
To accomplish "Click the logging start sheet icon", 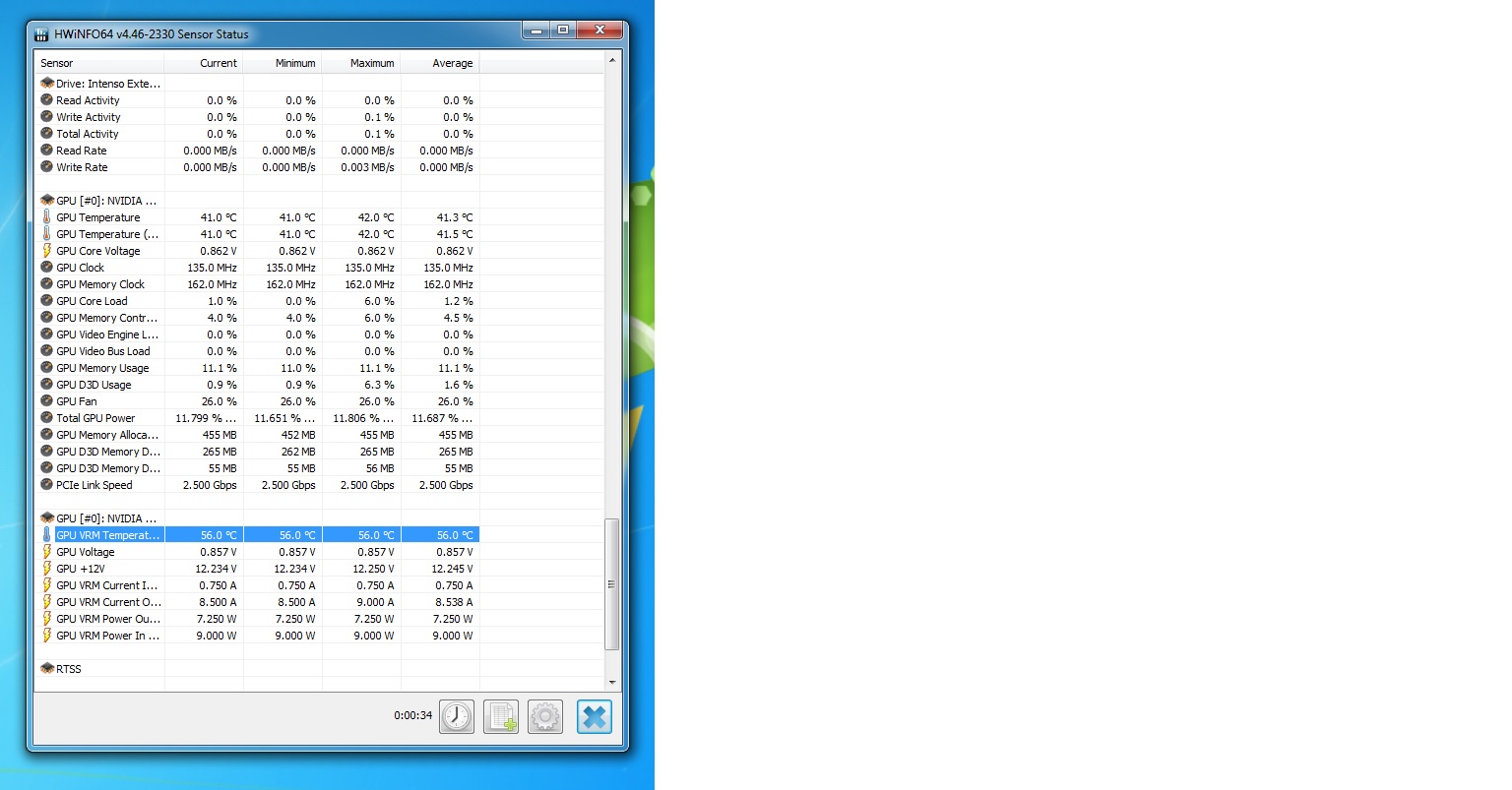I will [501, 716].
